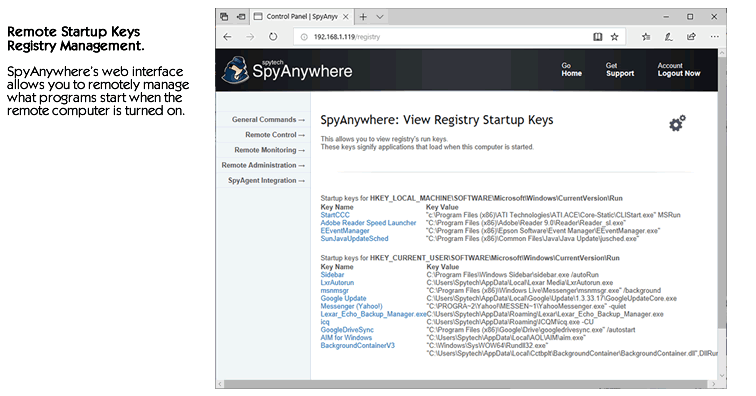Screen dimensions: 756x396
Task: Add page to favorites with star icon
Action: (614, 37)
